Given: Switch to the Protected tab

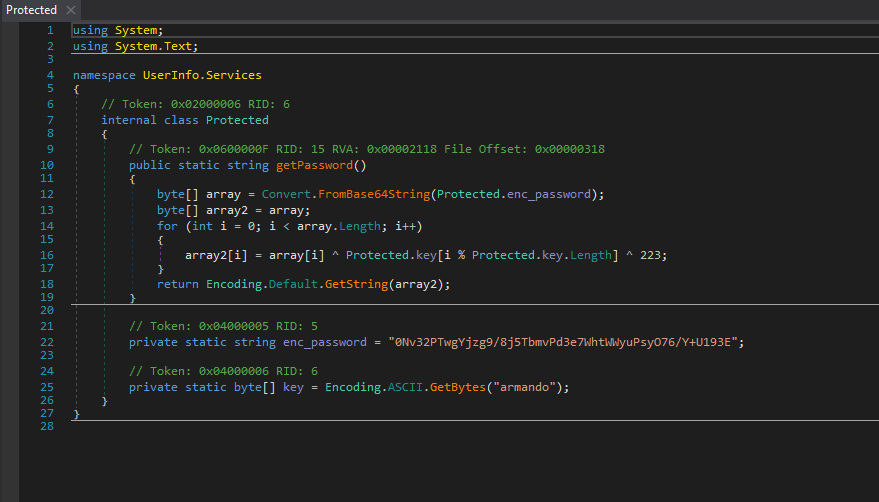Looking at the screenshot, I should click(x=32, y=10).
